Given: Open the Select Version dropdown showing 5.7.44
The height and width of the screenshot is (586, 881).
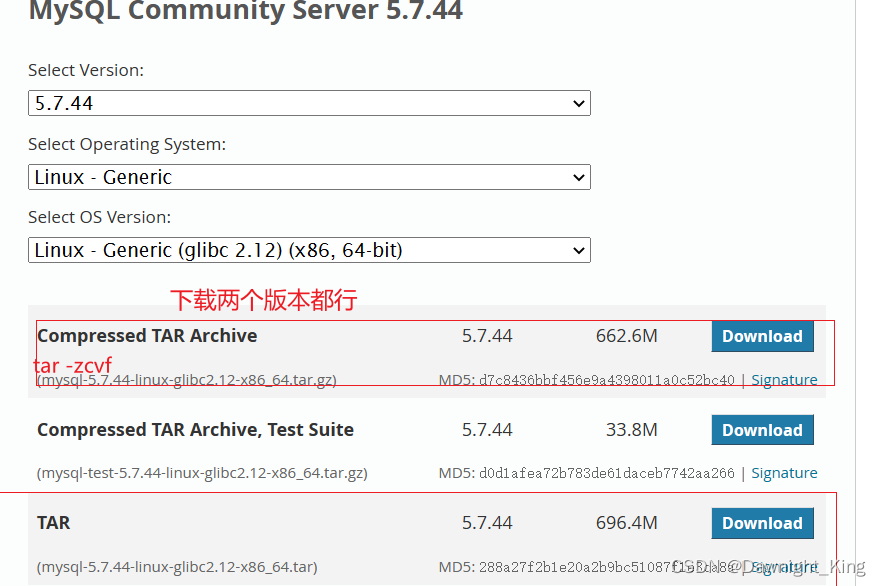Looking at the screenshot, I should [309, 103].
